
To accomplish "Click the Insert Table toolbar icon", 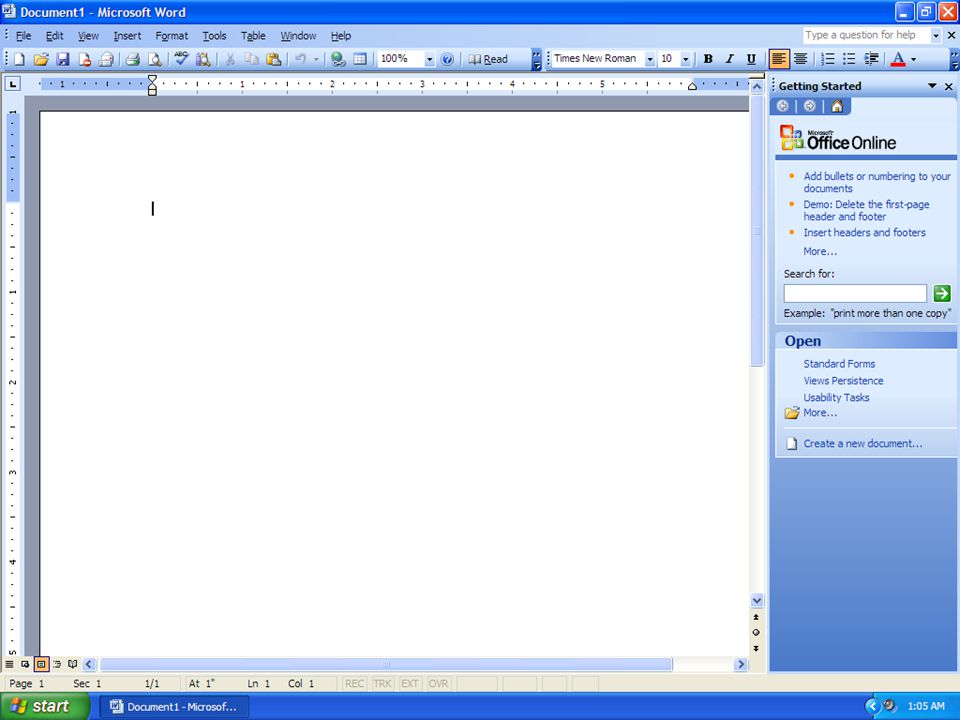I will click(x=360, y=59).
